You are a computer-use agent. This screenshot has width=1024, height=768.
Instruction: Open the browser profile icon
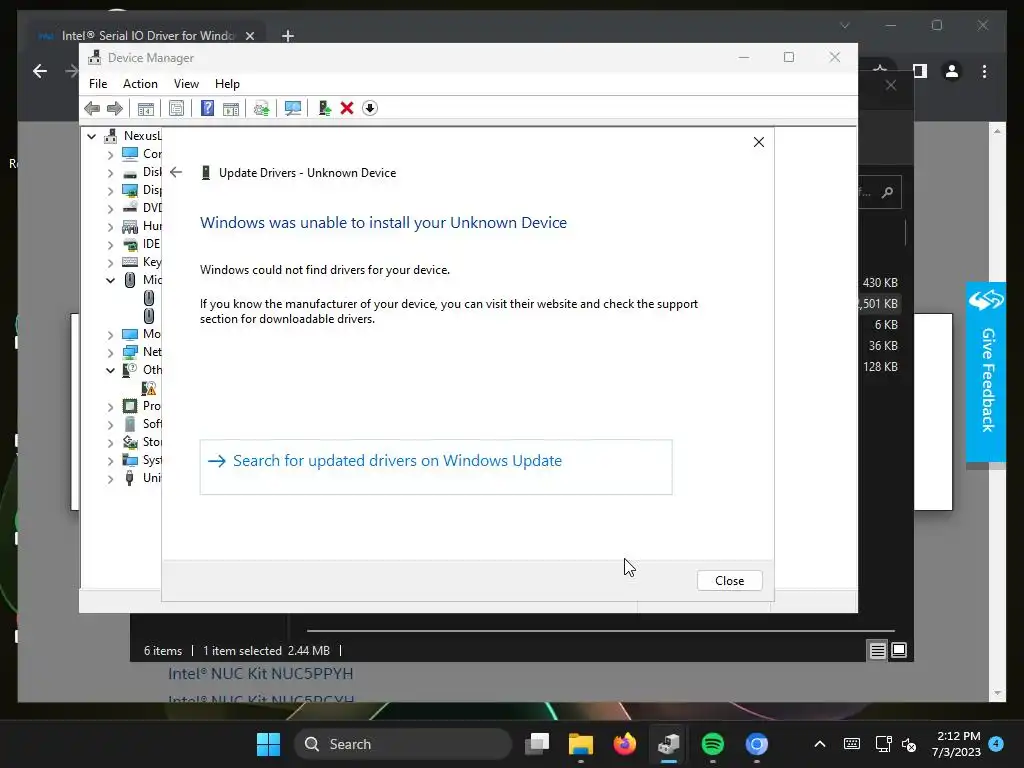[x=952, y=71]
